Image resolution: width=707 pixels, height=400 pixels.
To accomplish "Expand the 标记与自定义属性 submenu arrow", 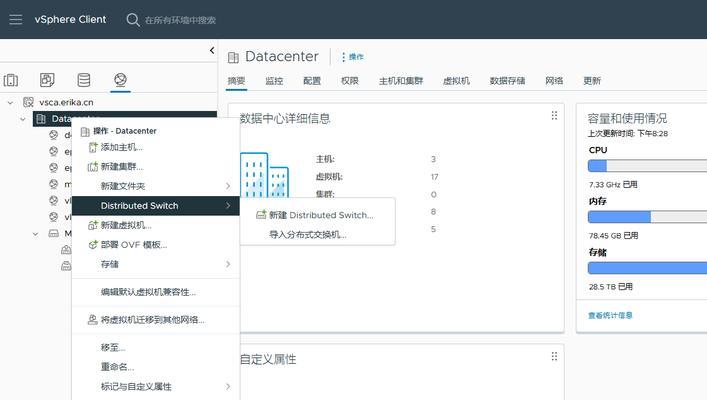I will 228,386.
